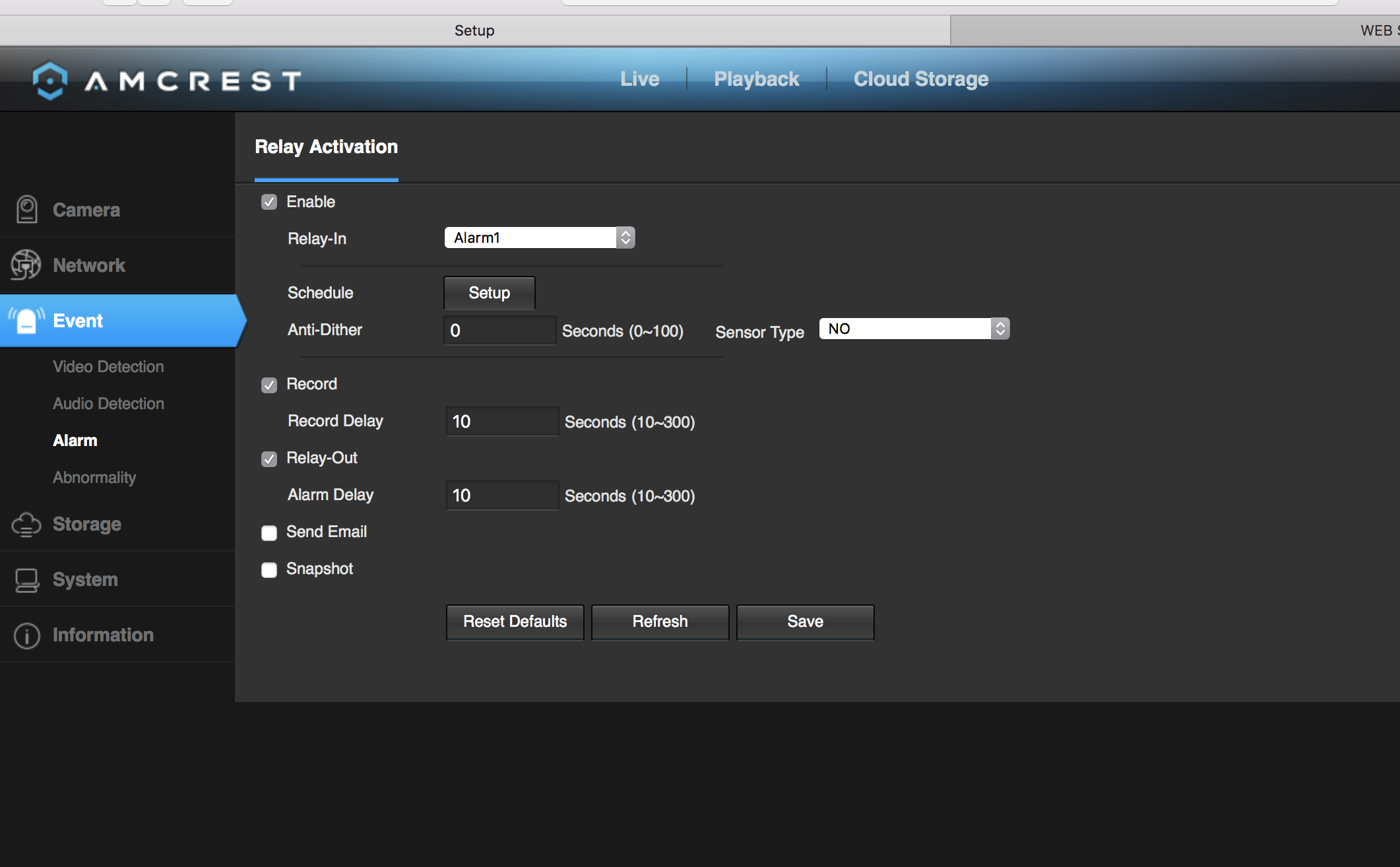The height and width of the screenshot is (867, 1400).
Task: Click the Reset Defaults button
Action: click(515, 622)
